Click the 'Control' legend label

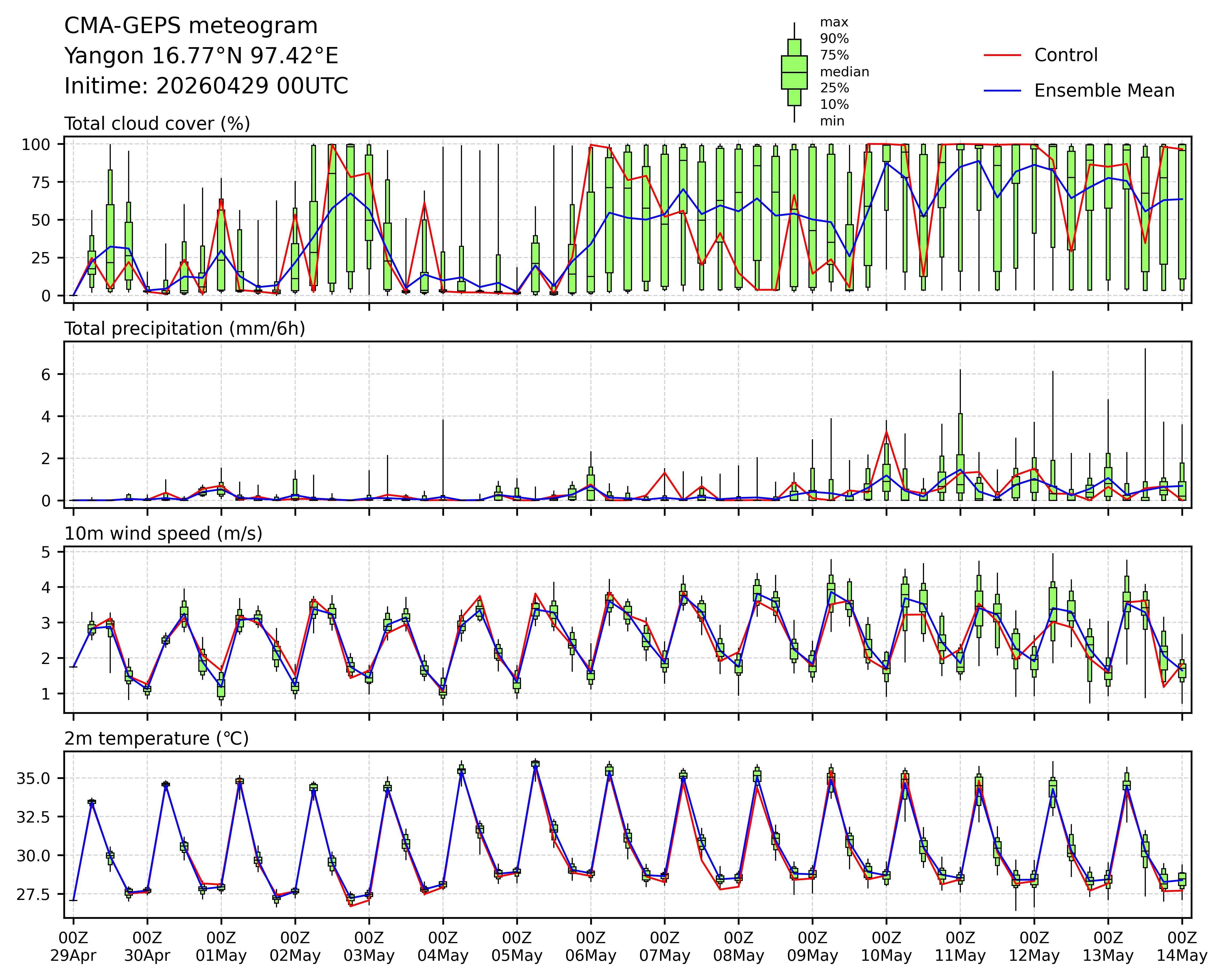pos(1066,55)
